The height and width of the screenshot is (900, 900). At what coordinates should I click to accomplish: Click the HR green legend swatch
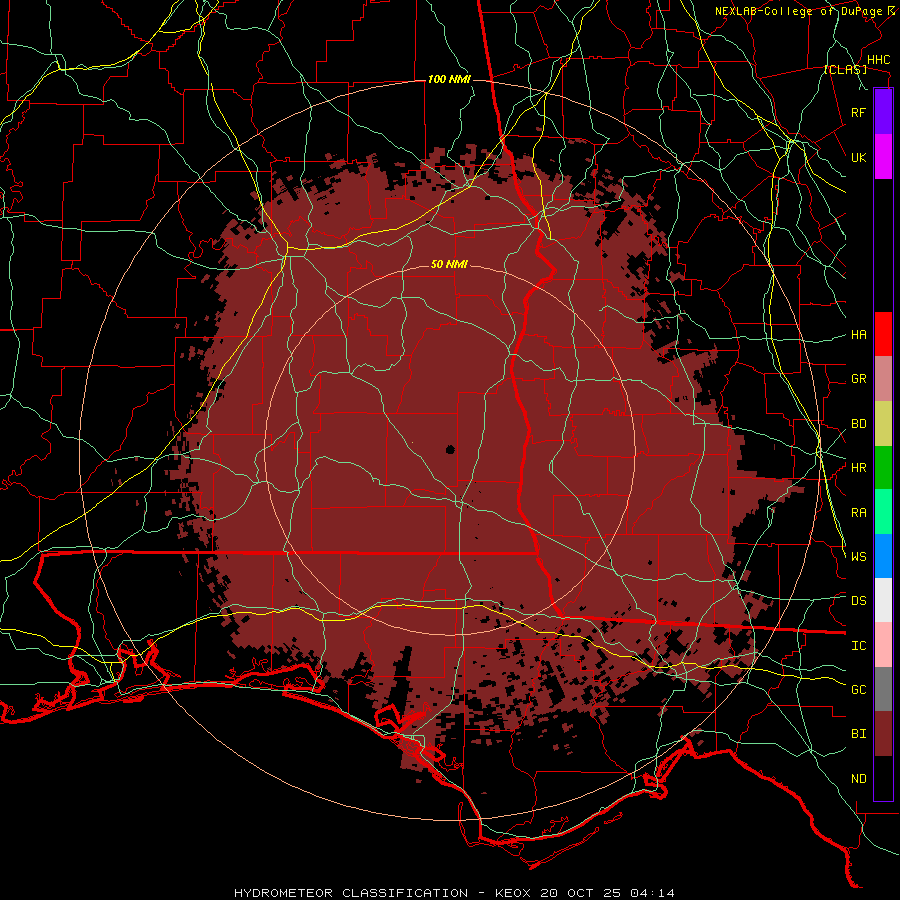(x=883, y=468)
